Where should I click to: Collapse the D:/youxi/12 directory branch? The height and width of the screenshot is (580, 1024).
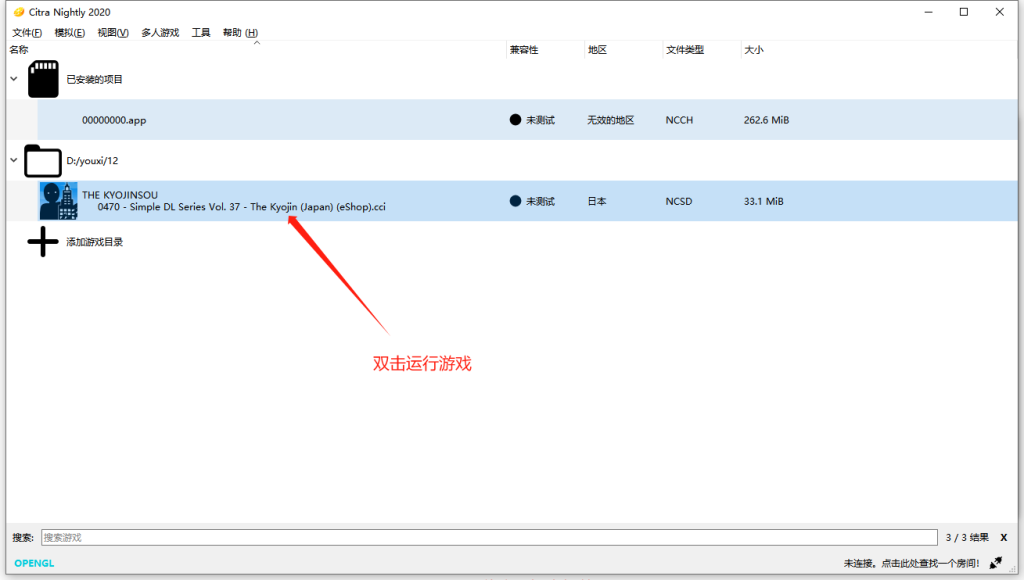pos(14,160)
